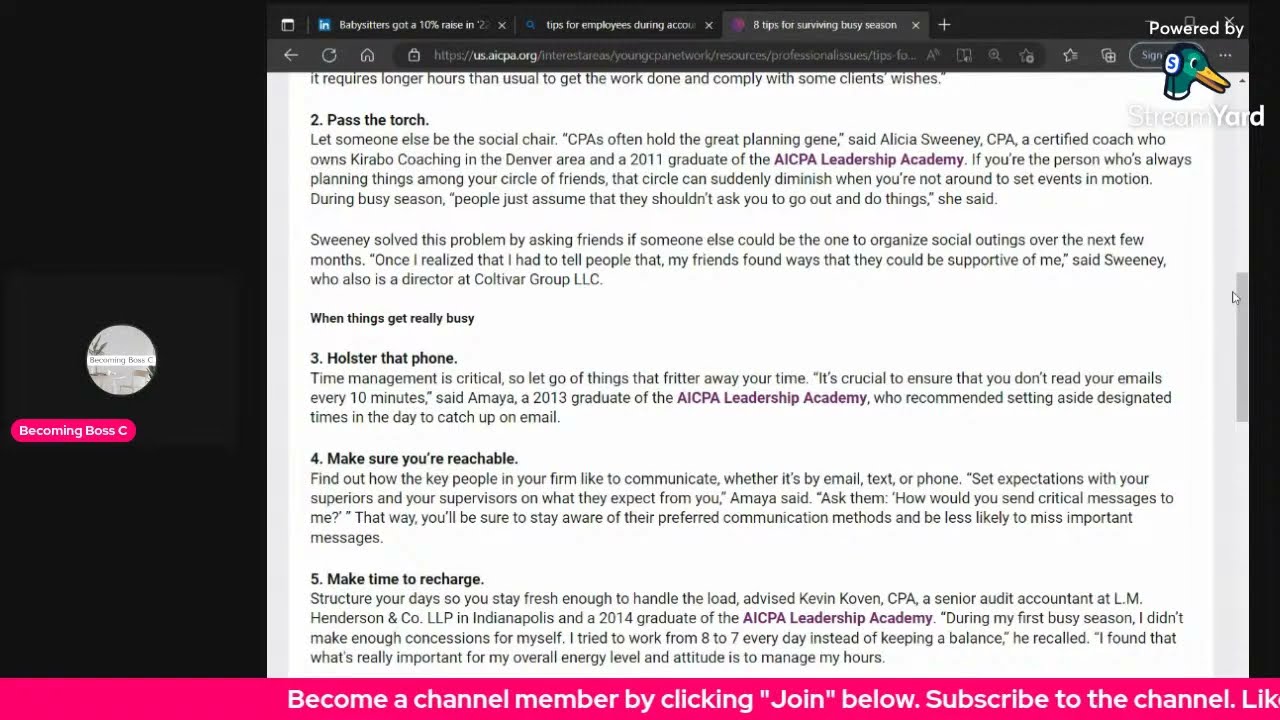Click the Becoming Boss C avatar thumbnail
1280x720 pixels.
[x=121, y=360]
